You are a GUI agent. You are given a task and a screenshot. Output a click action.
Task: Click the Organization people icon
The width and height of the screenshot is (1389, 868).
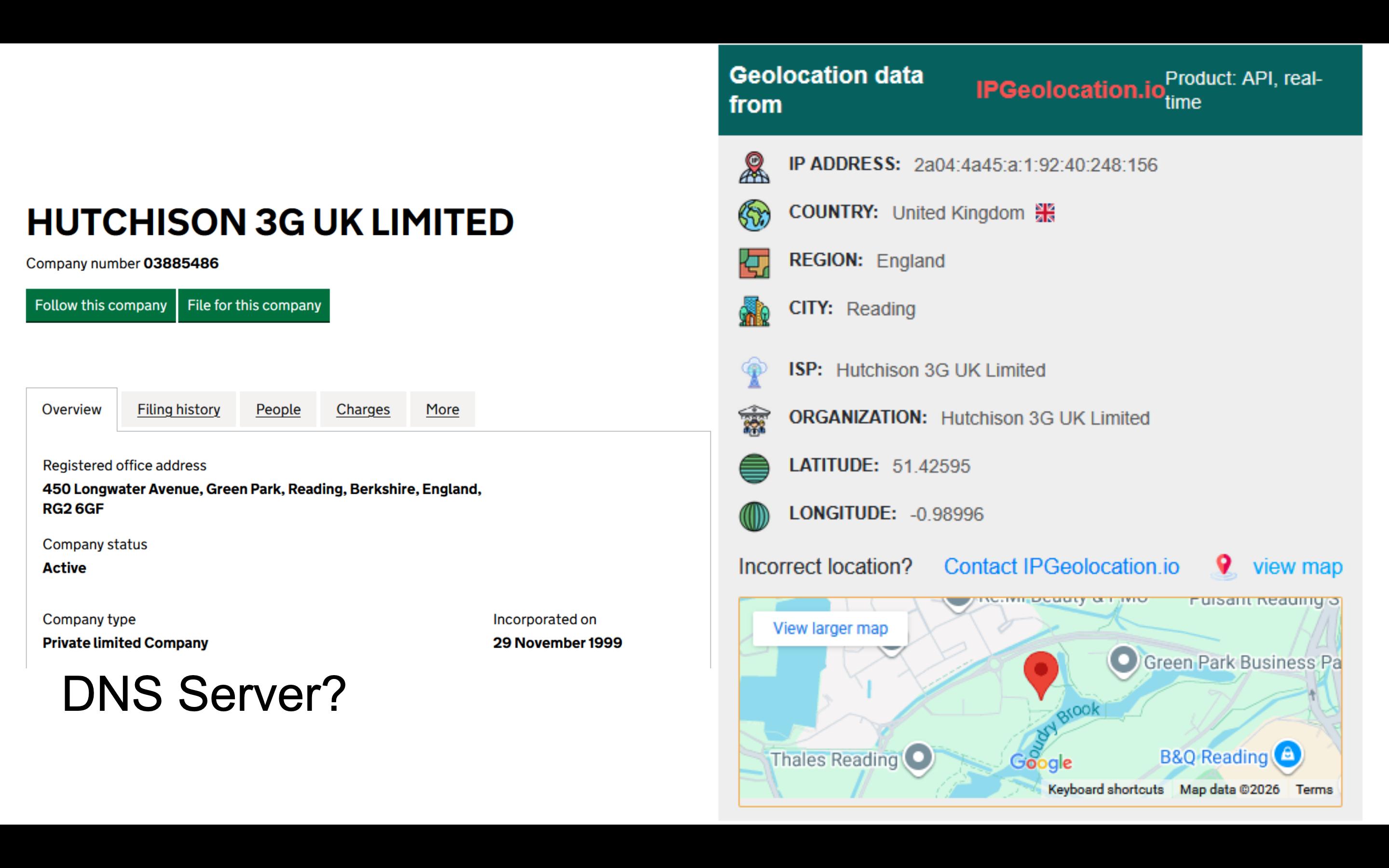tap(754, 420)
